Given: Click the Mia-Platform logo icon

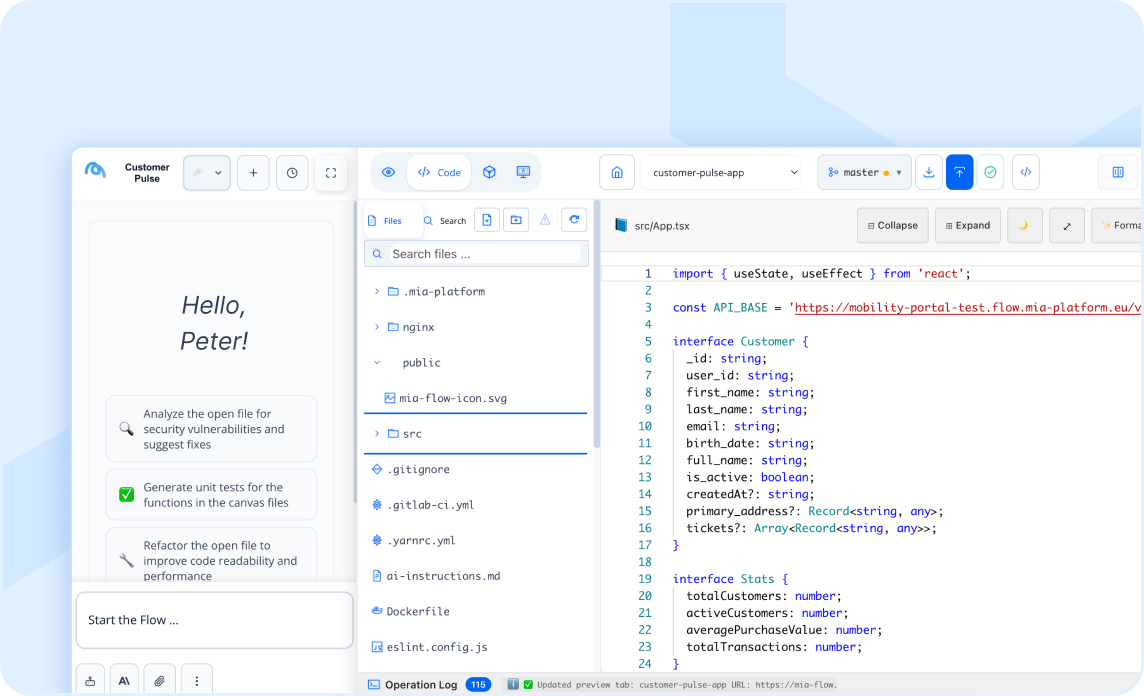Looking at the screenshot, I should (96, 171).
